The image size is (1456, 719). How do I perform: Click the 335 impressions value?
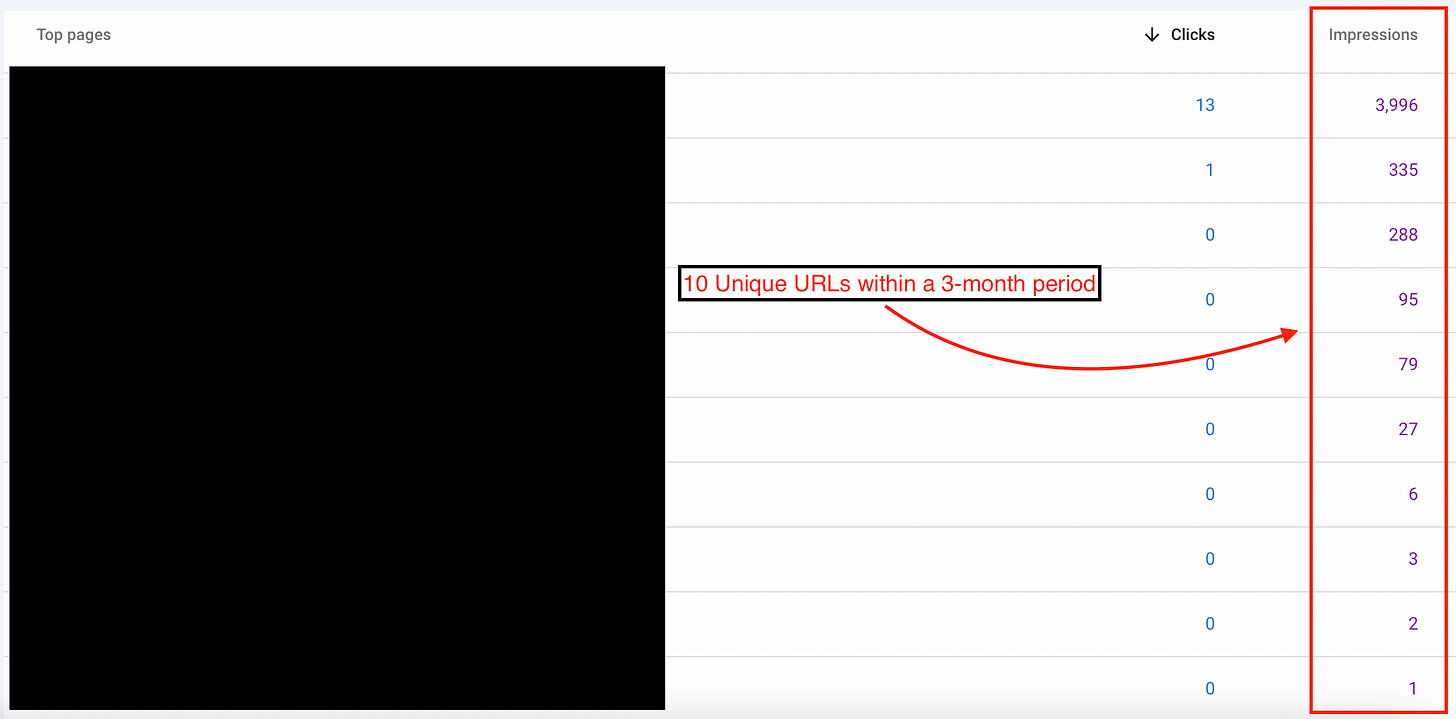(1403, 170)
